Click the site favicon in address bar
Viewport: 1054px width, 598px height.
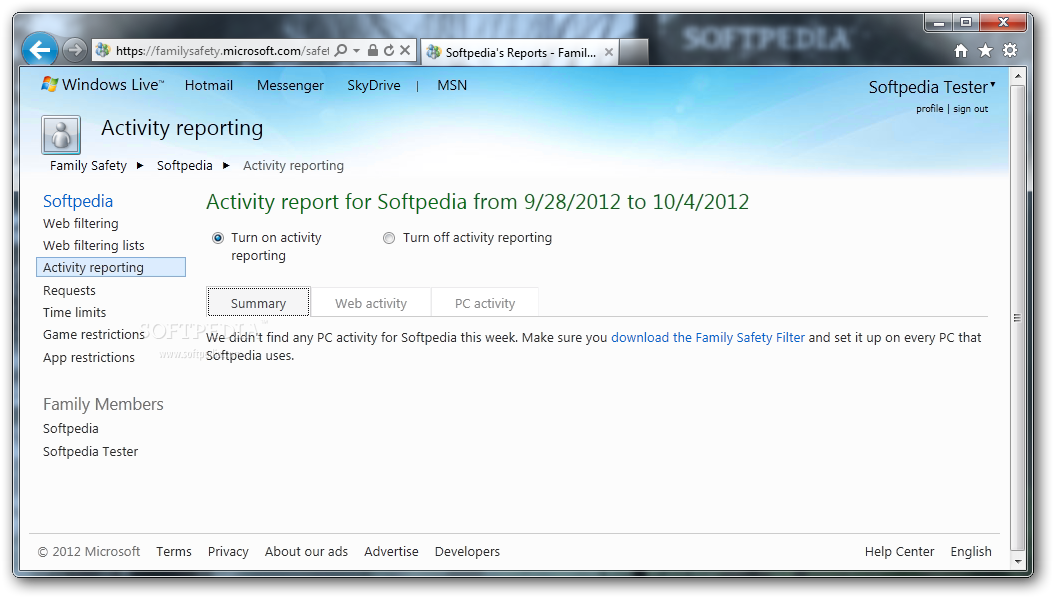[x=103, y=50]
